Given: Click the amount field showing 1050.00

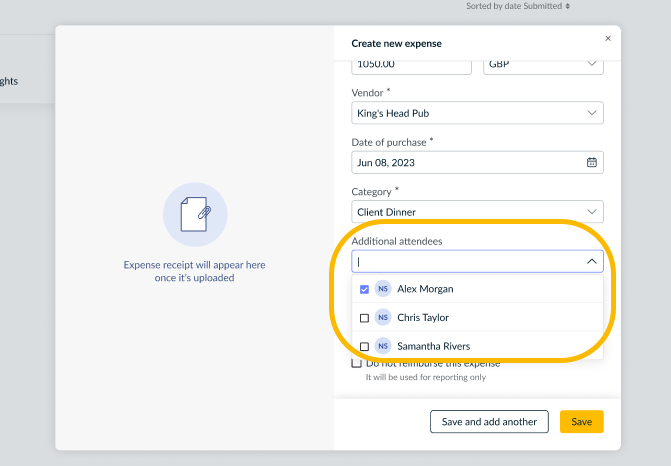Looking at the screenshot, I should point(410,64).
